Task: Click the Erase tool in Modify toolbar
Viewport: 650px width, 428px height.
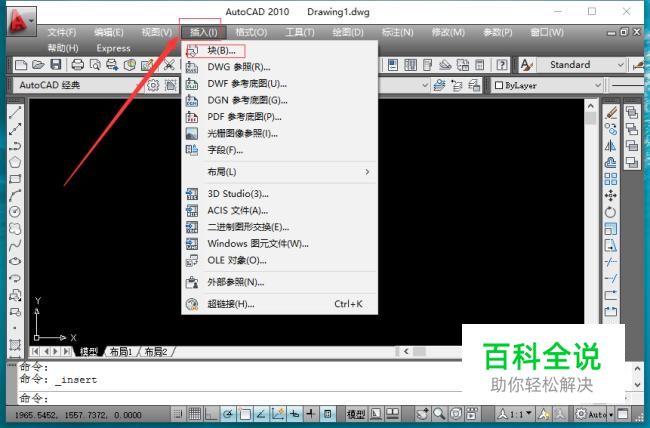Action: coord(611,112)
